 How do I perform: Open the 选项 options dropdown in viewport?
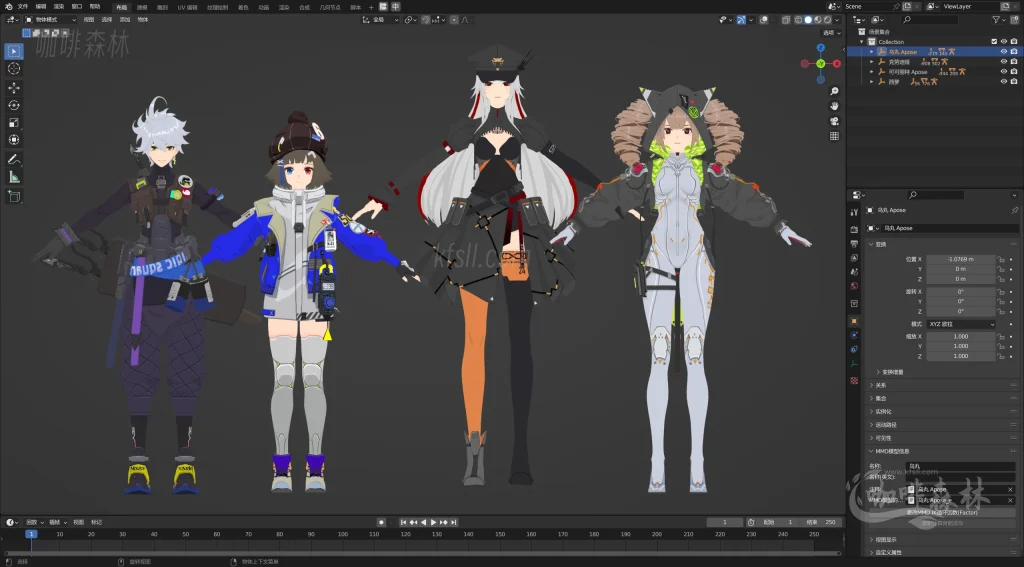tap(831, 33)
